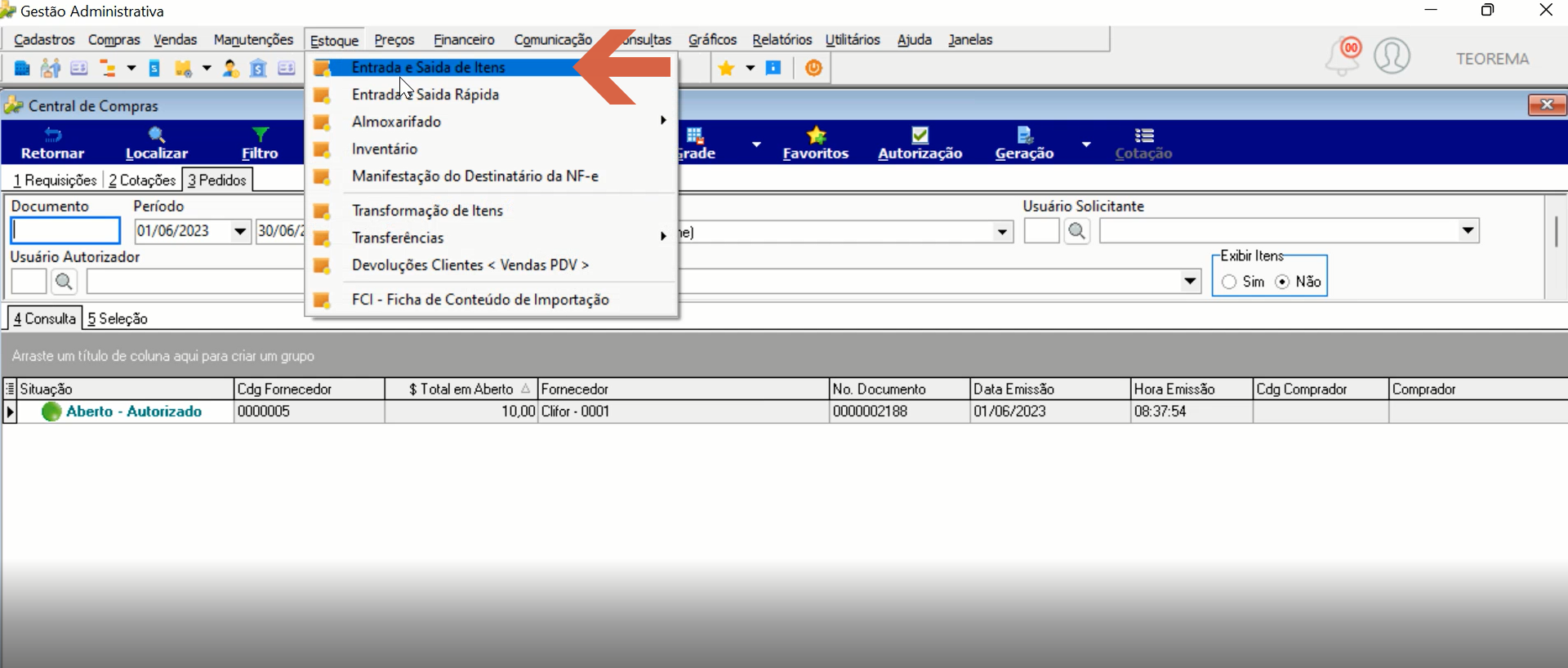Open the Usuário Solicitante name combo box
The width and height of the screenshot is (1568, 668).
pos(1468,231)
